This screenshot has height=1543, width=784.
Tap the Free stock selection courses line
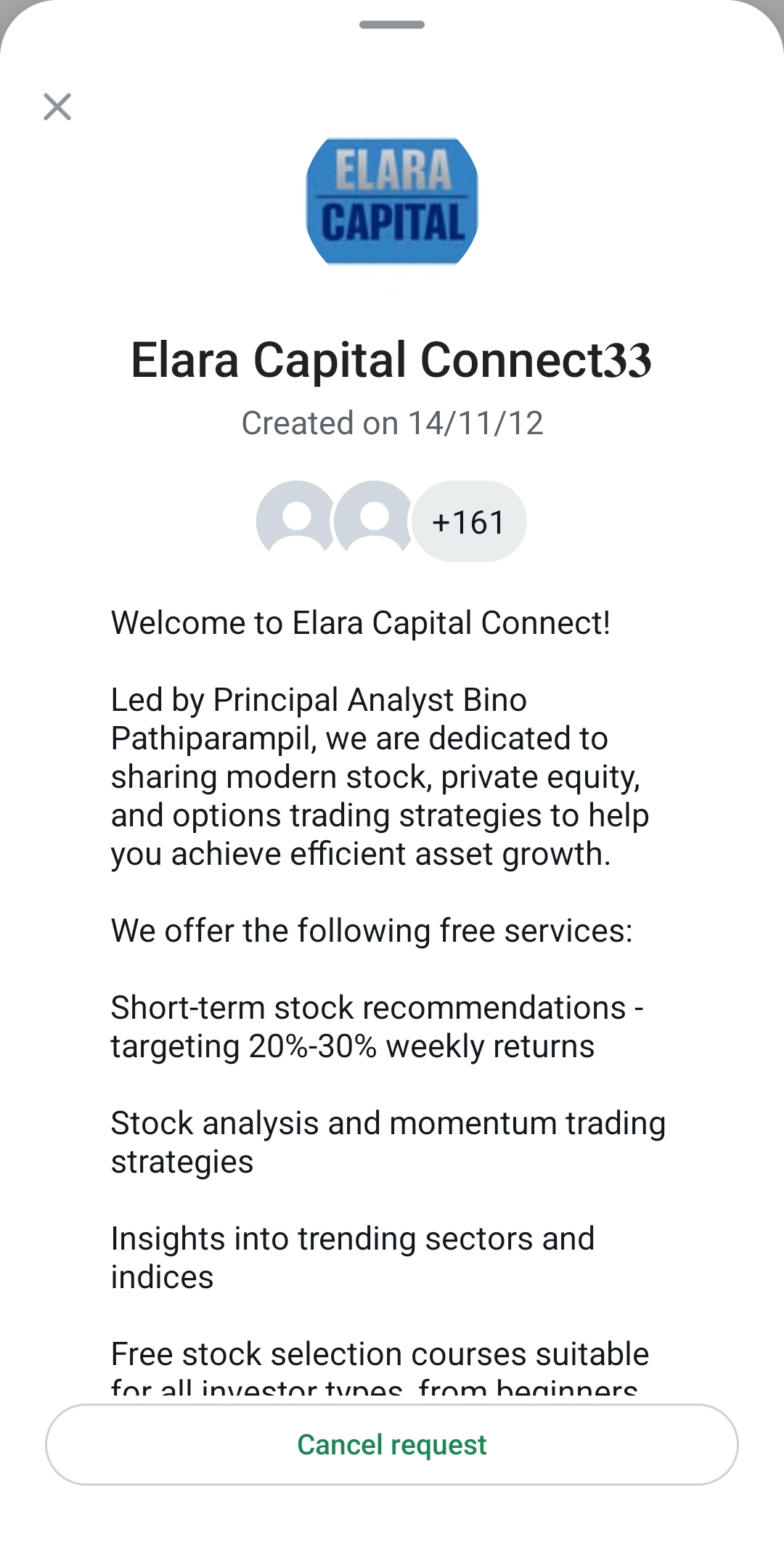pyautogui.click(x=380, y=1354)
